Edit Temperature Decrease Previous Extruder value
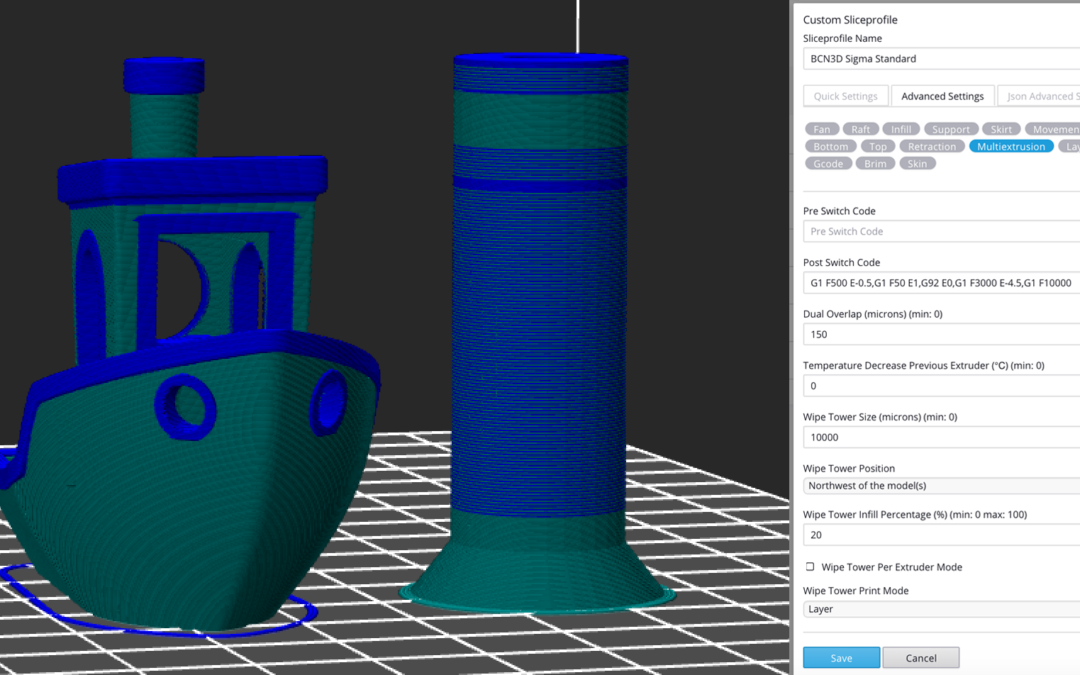Screen dimensions: 1080x675 click(942, 386)
